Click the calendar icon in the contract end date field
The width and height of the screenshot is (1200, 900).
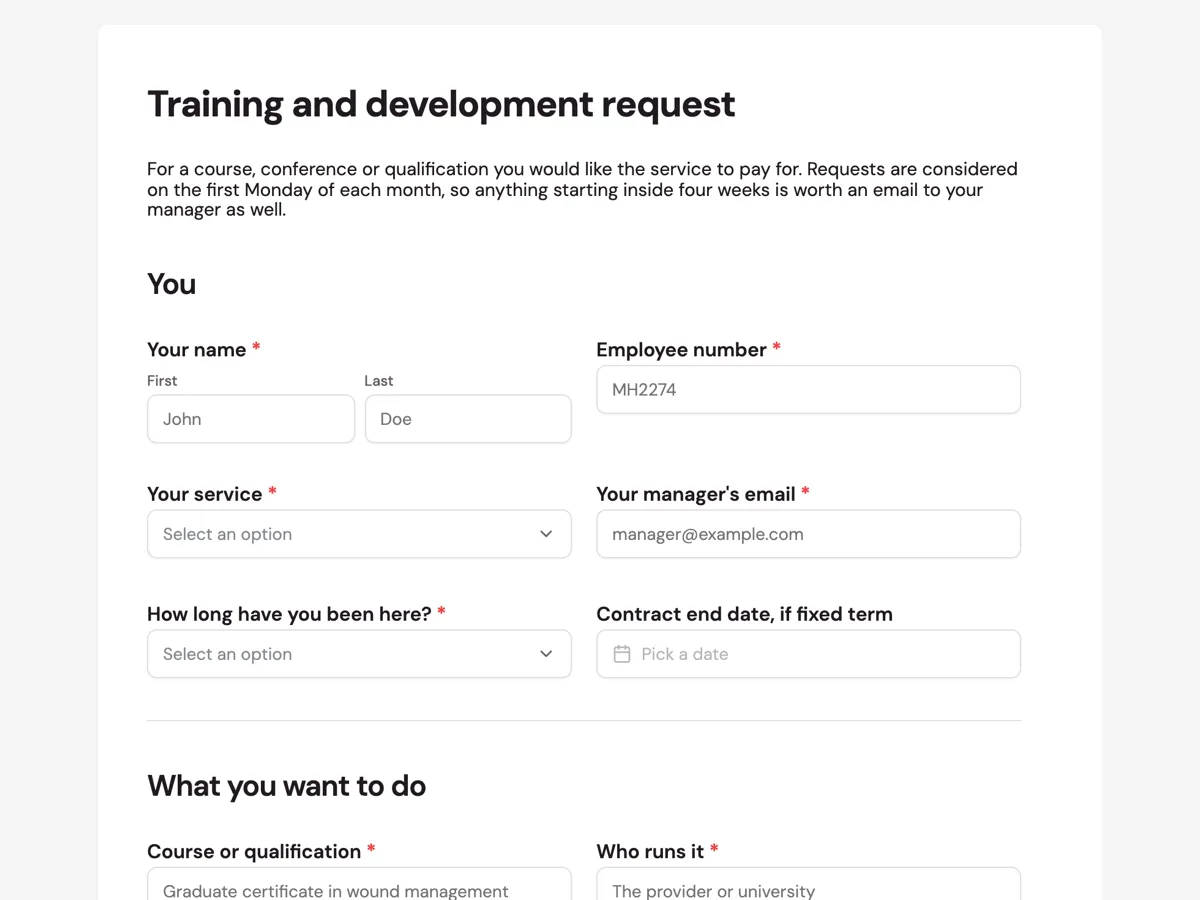tap(622, 654)
